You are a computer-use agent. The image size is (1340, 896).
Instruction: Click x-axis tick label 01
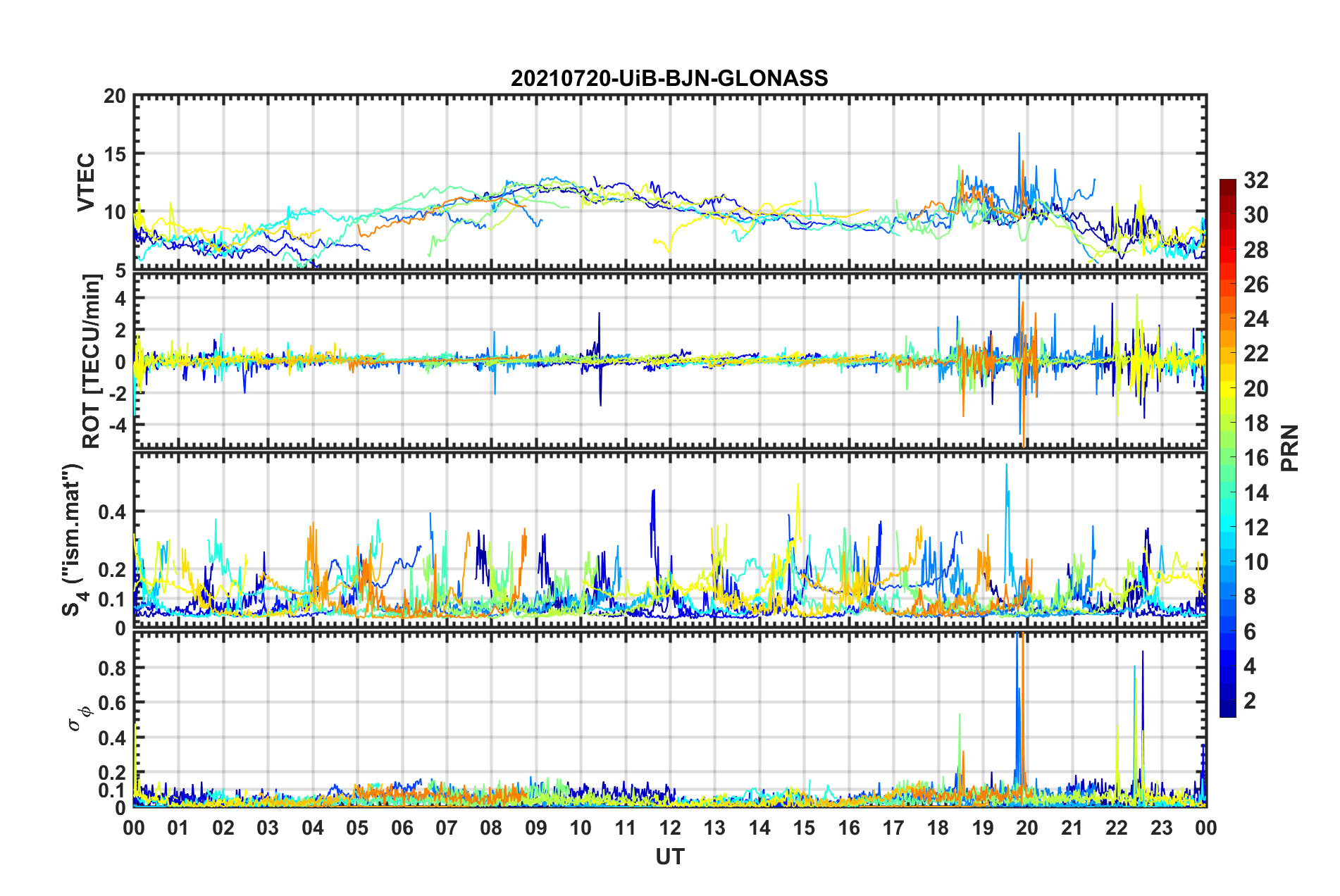178,828
